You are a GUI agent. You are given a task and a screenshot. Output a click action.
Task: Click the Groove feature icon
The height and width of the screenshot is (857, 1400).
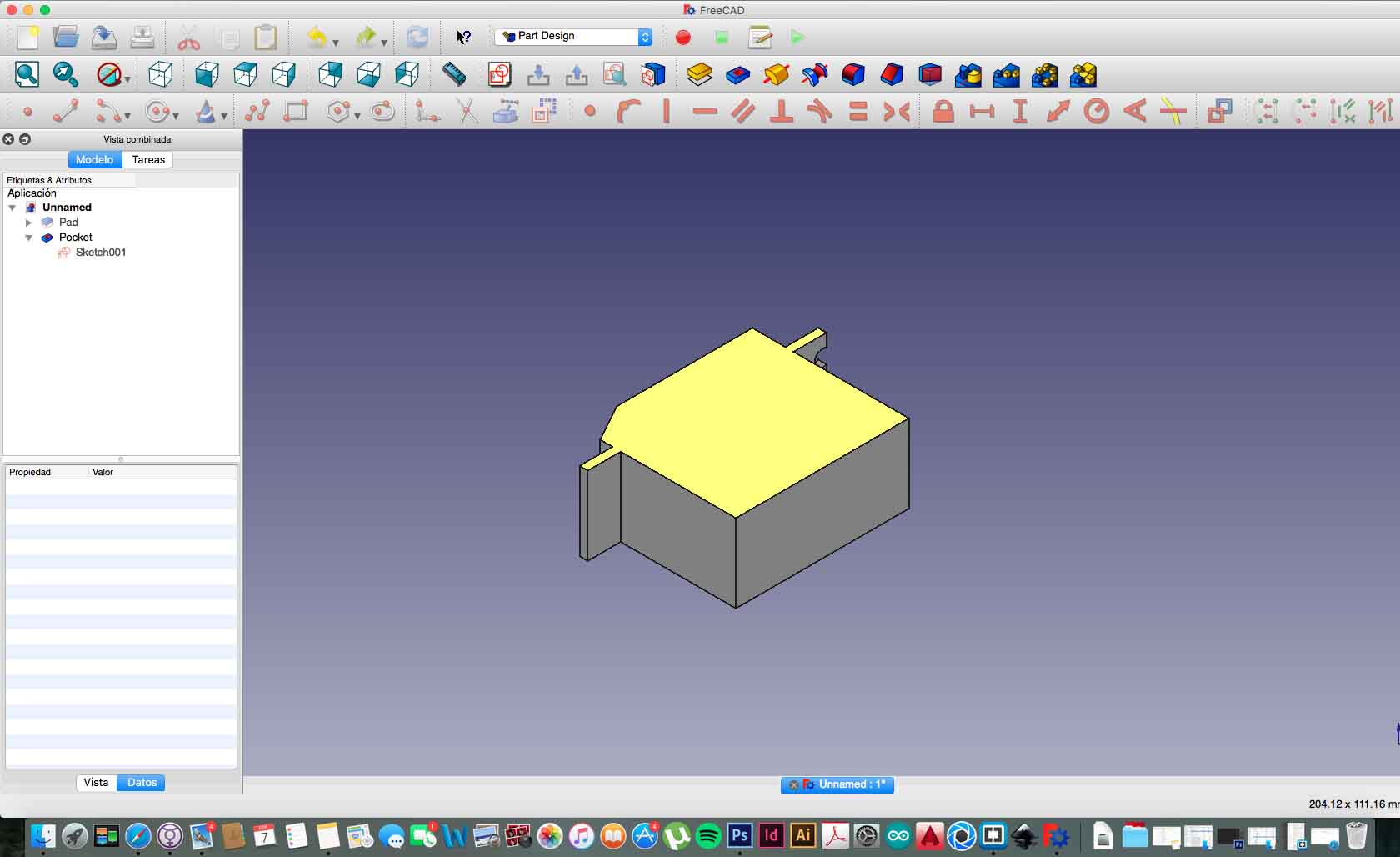pos(814,74)
